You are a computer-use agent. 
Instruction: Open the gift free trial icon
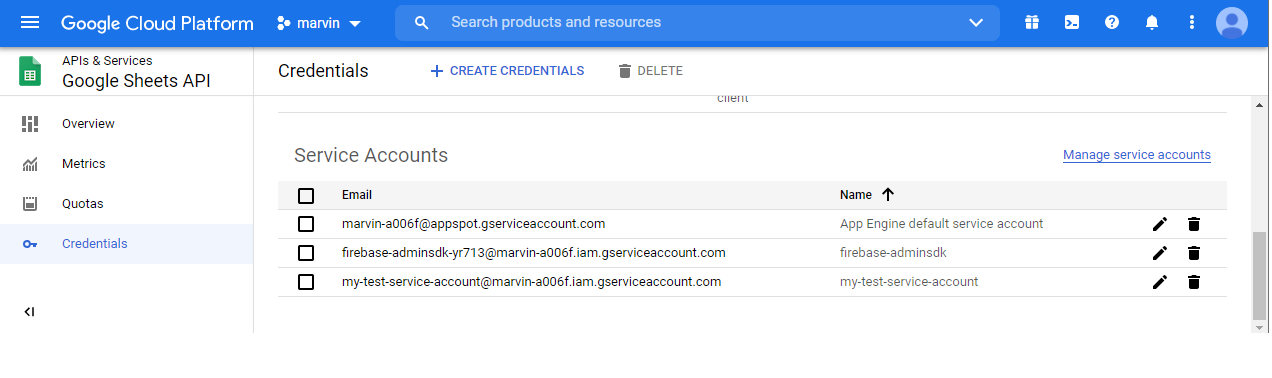point(1032,22)
